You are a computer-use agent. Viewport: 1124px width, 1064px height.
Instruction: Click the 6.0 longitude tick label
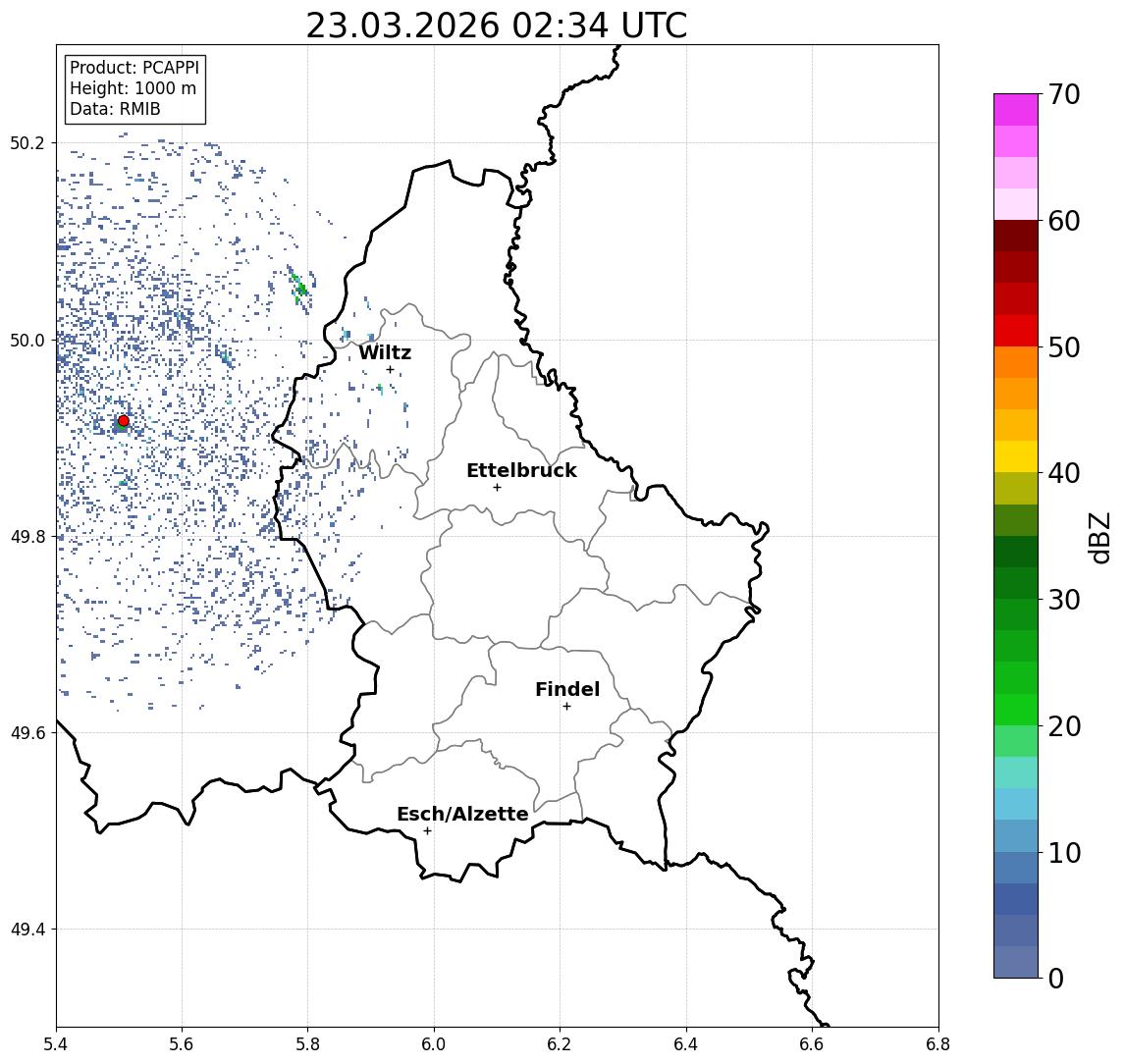coord(434,1044)
